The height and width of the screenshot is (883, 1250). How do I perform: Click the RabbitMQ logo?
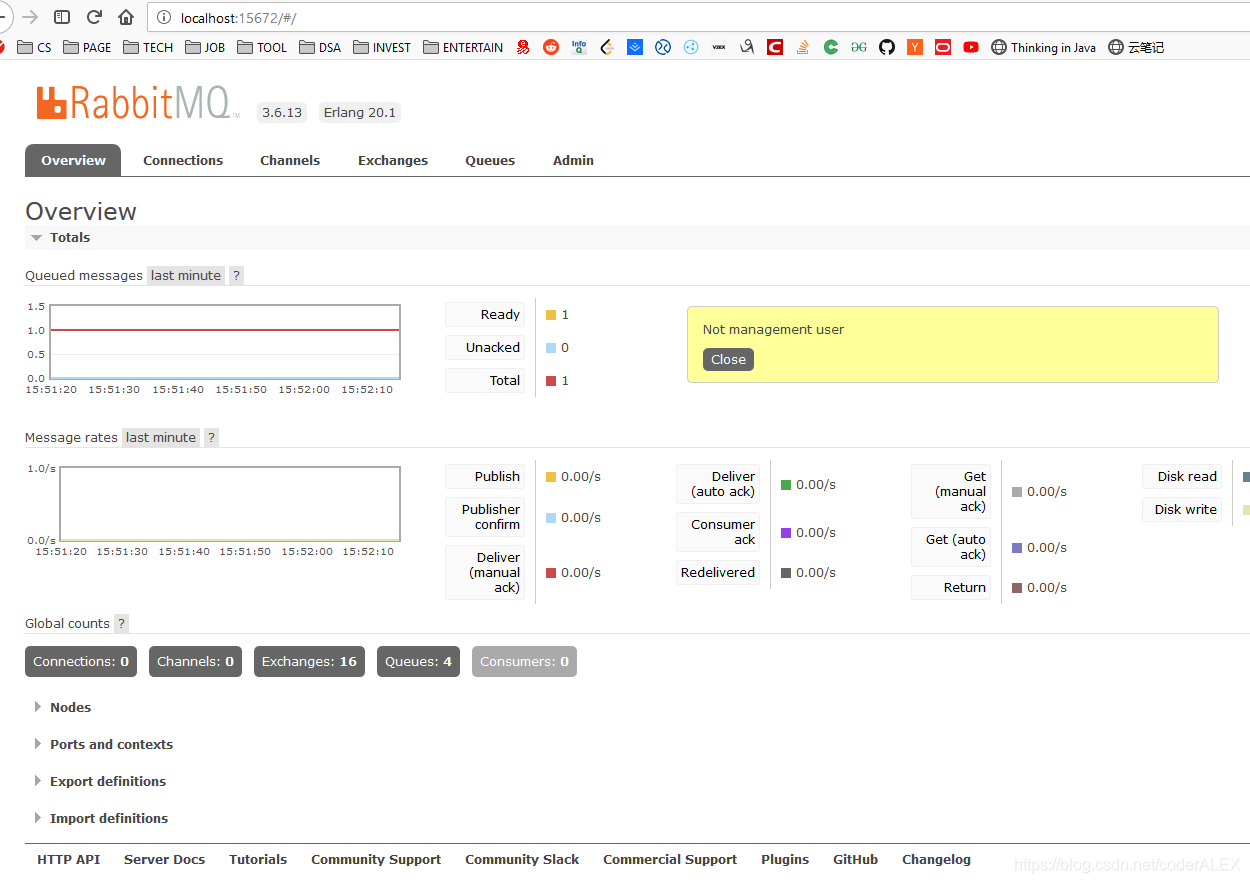coord(138,103)
